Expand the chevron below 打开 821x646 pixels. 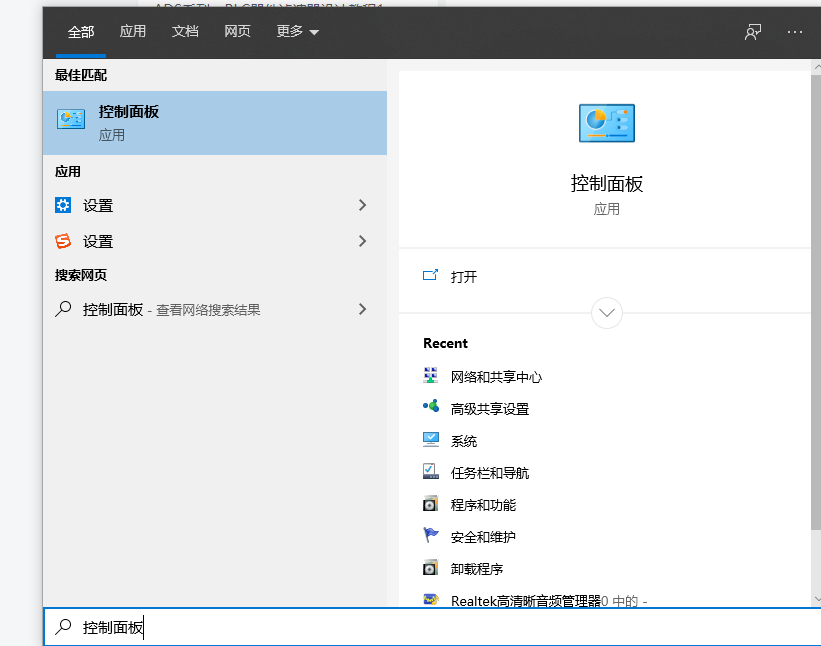click(x=606, y=313)
